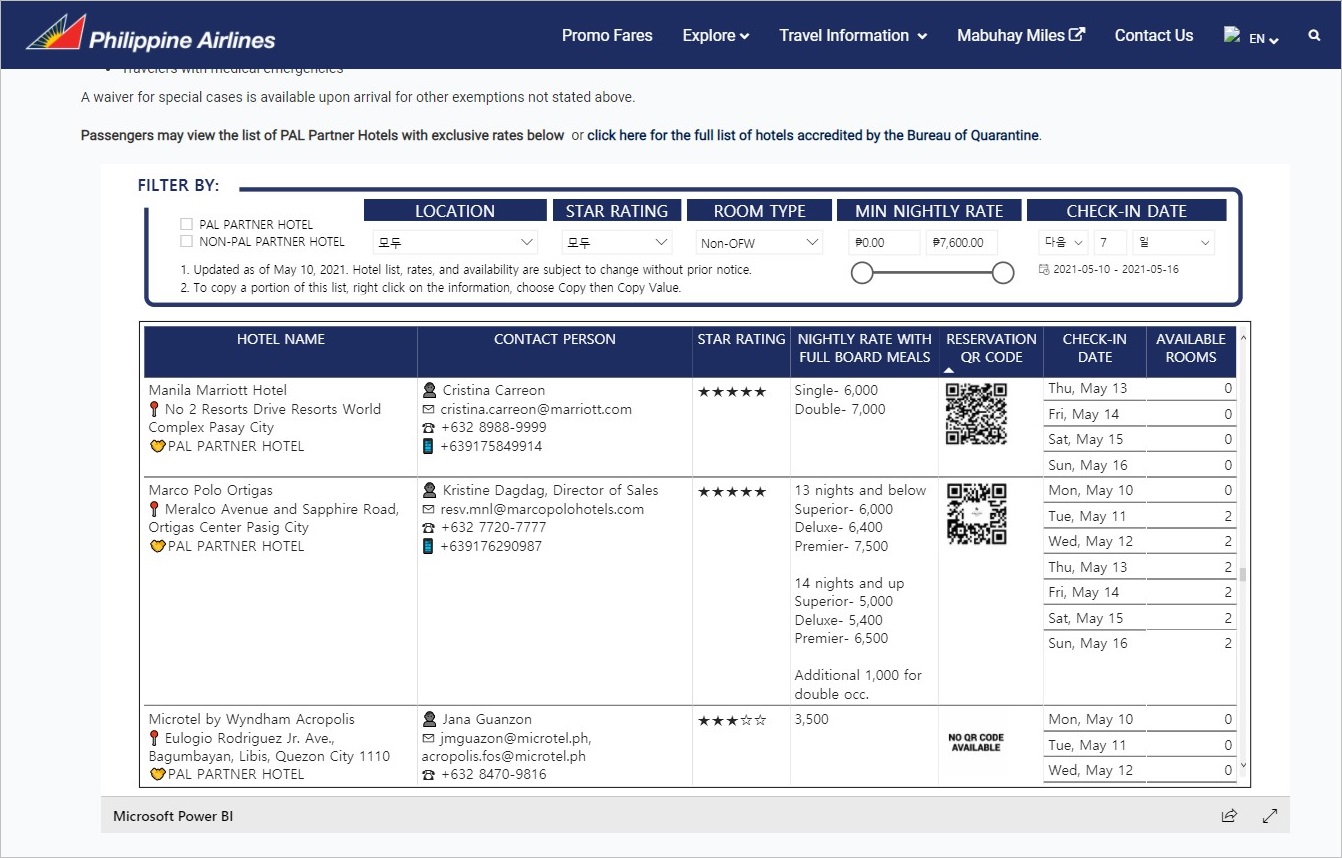This screenshot has height=858, width=1342.
Task: Click the Philippine Airlines logo
Action: [151, 34]
